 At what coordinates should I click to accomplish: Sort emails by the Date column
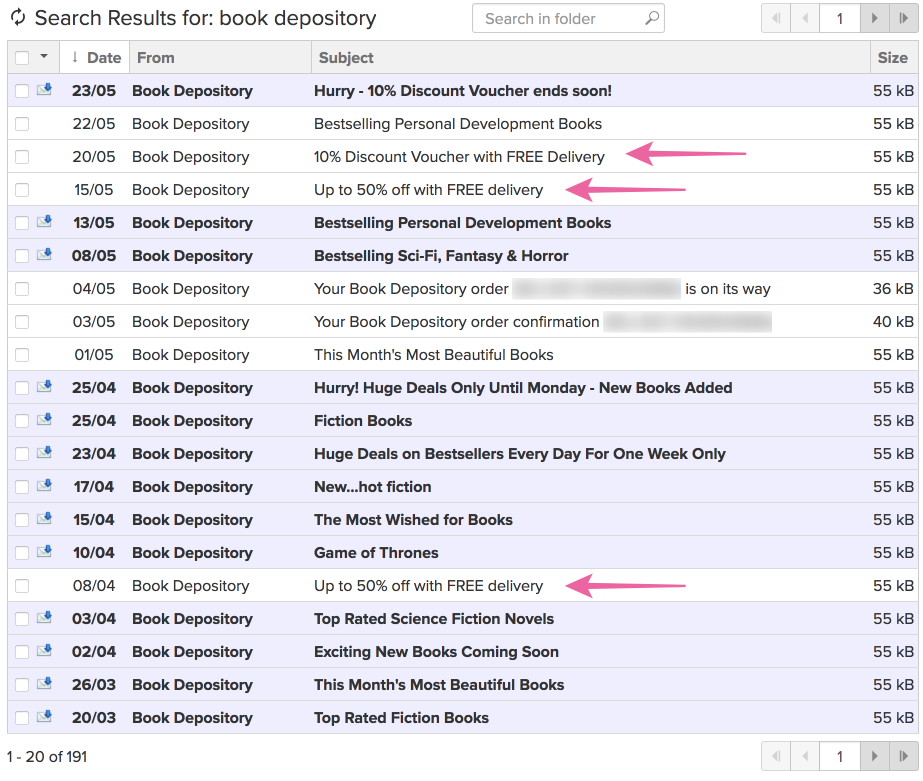95,58
